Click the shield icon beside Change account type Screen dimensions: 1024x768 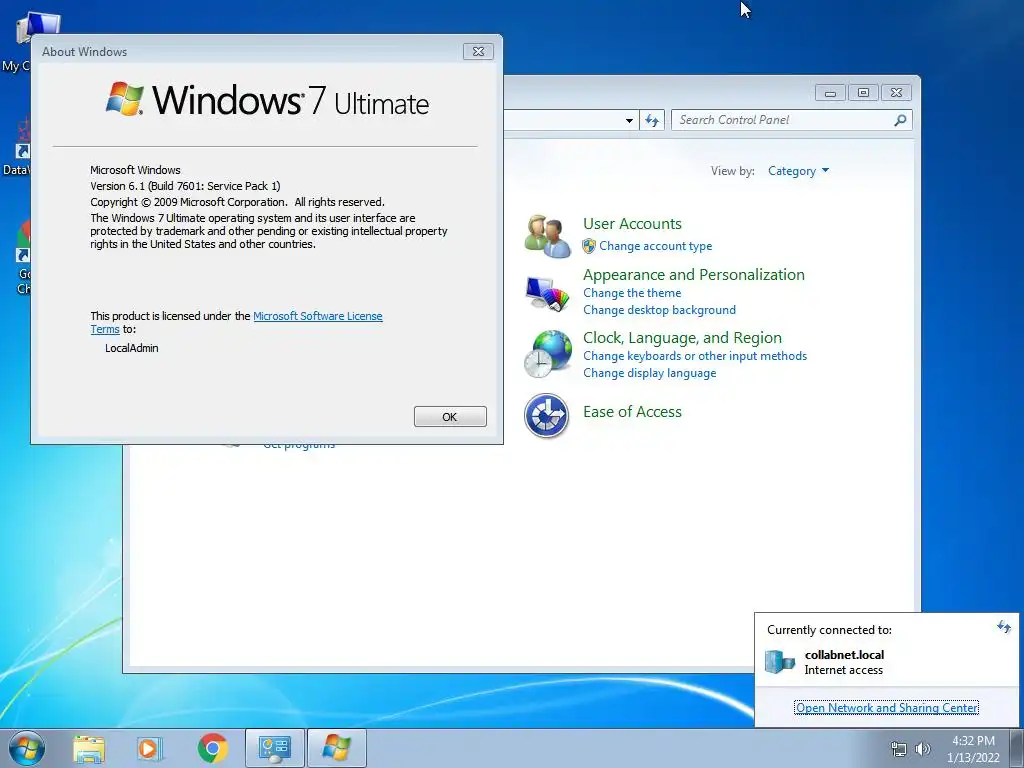[589, 246]
